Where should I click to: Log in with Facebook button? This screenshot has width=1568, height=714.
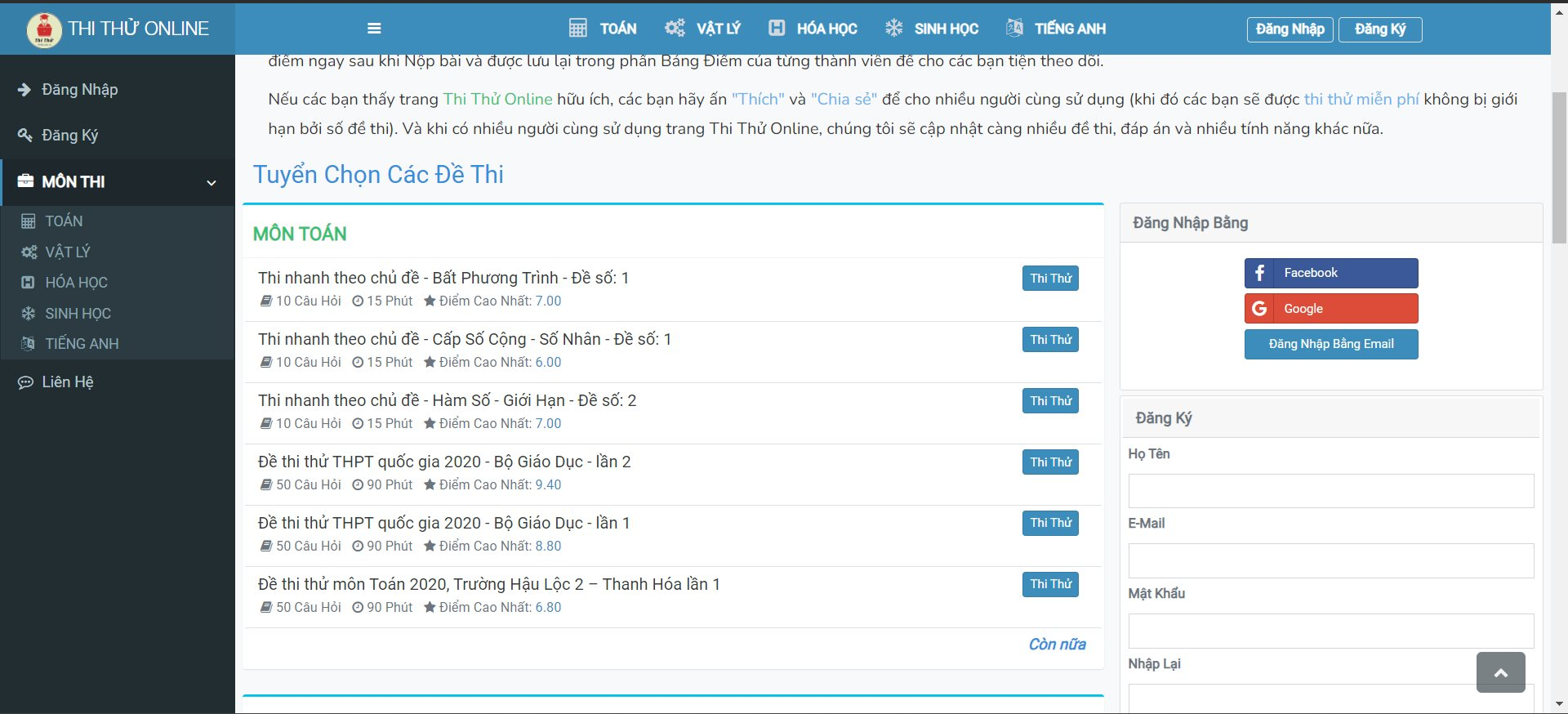[1331, 273]
